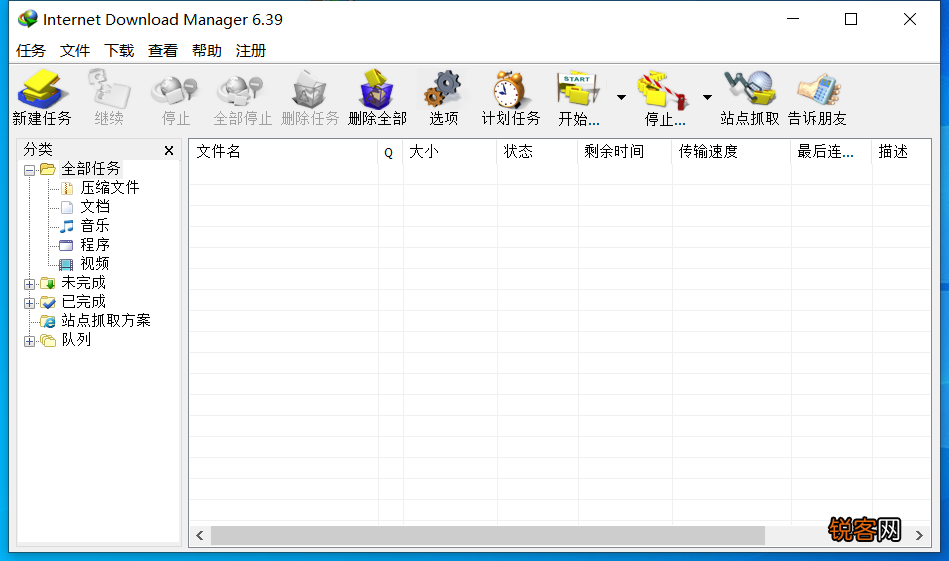Click the horizontal scrollbar left arrow
This screenshot has width=949, height=561.
200,536
